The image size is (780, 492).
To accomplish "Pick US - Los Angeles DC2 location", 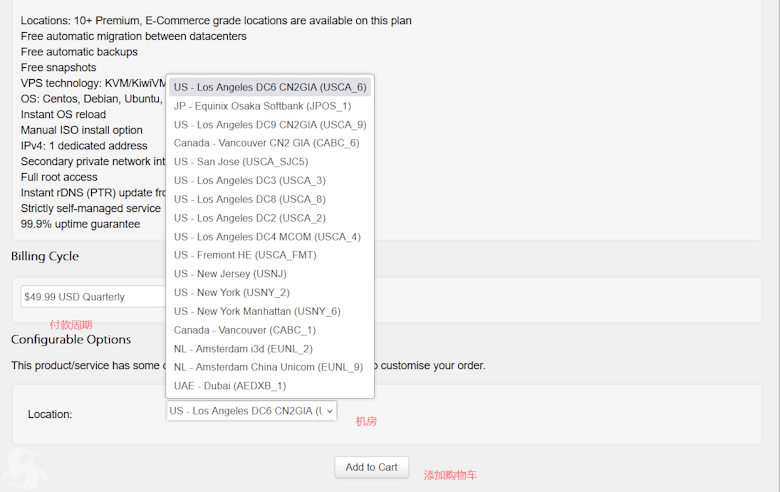I will click(249, 218).
